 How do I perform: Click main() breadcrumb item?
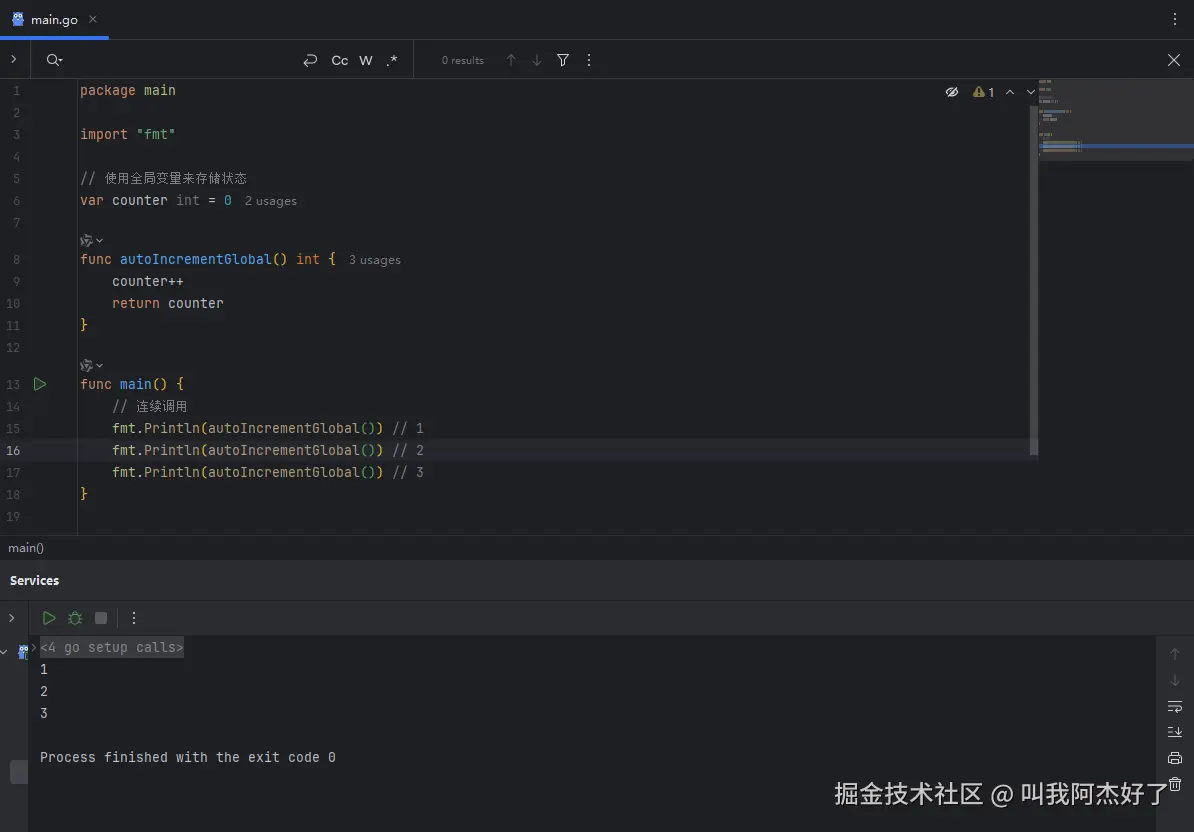point(26,548)
